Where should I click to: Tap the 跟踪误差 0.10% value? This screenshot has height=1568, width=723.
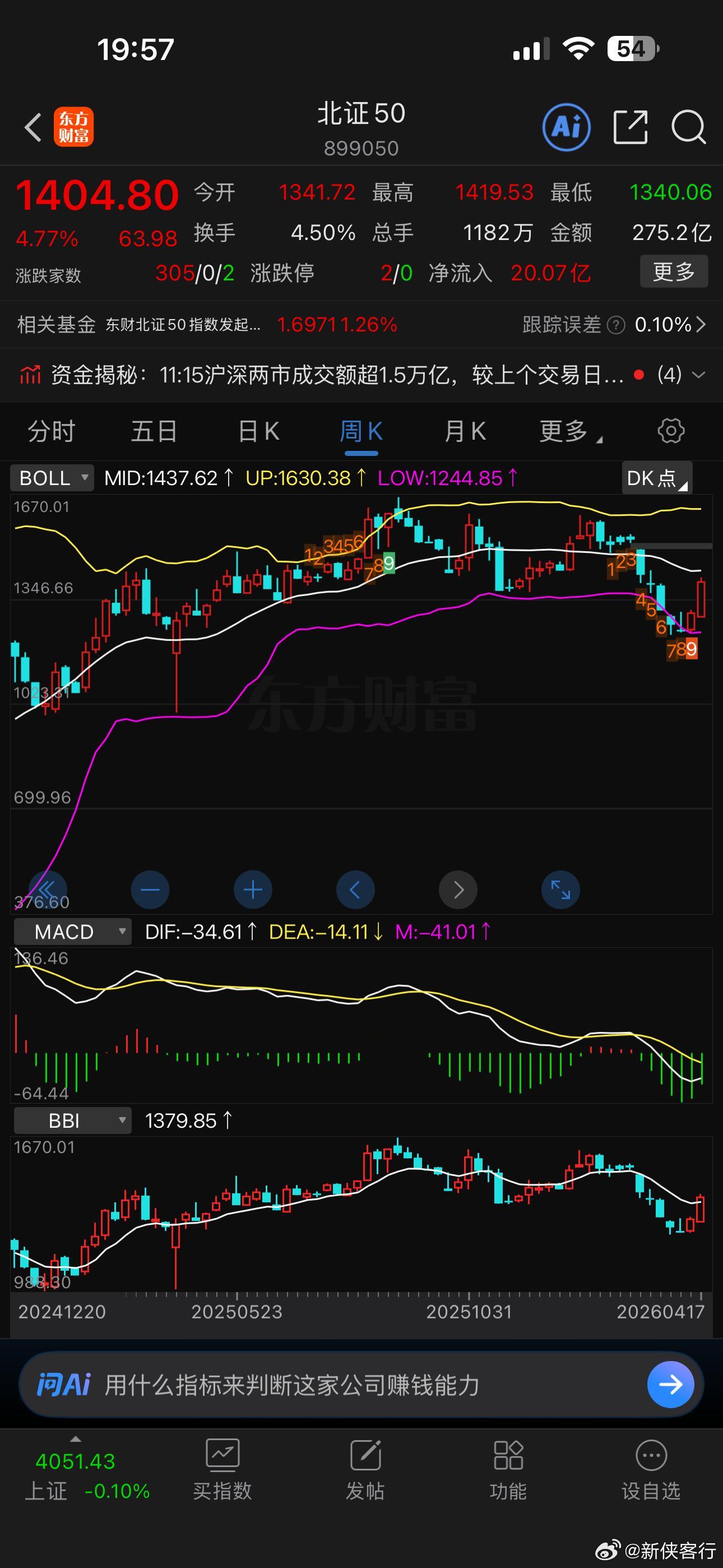click(x=662, y=325)
